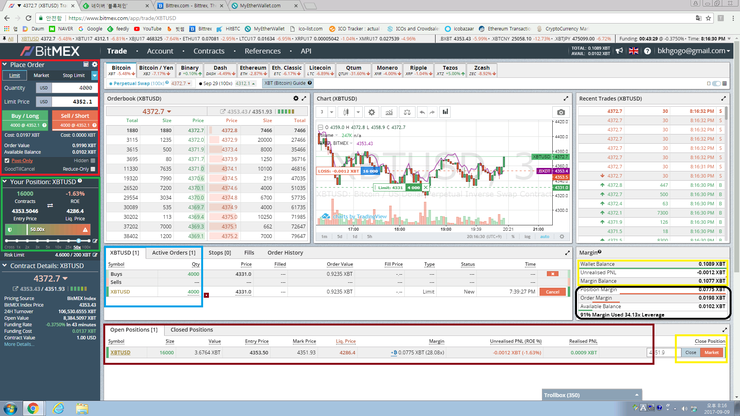Change language via UK flag icon
The width and height of the screenshot is (740, 416).
coord(633,51)
